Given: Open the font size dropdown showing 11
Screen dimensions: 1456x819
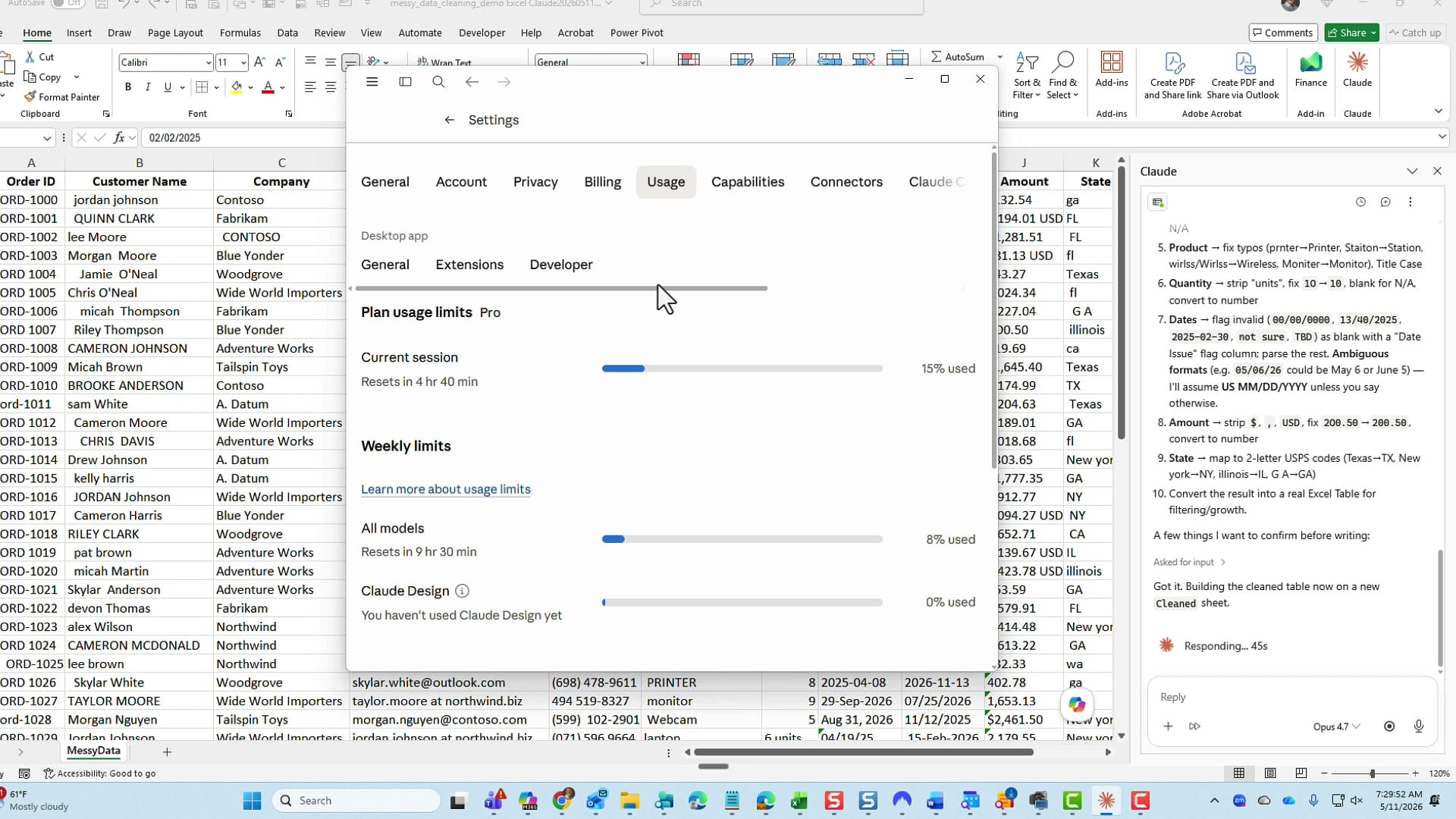Looking at the screenshot, I should point(243,62).
